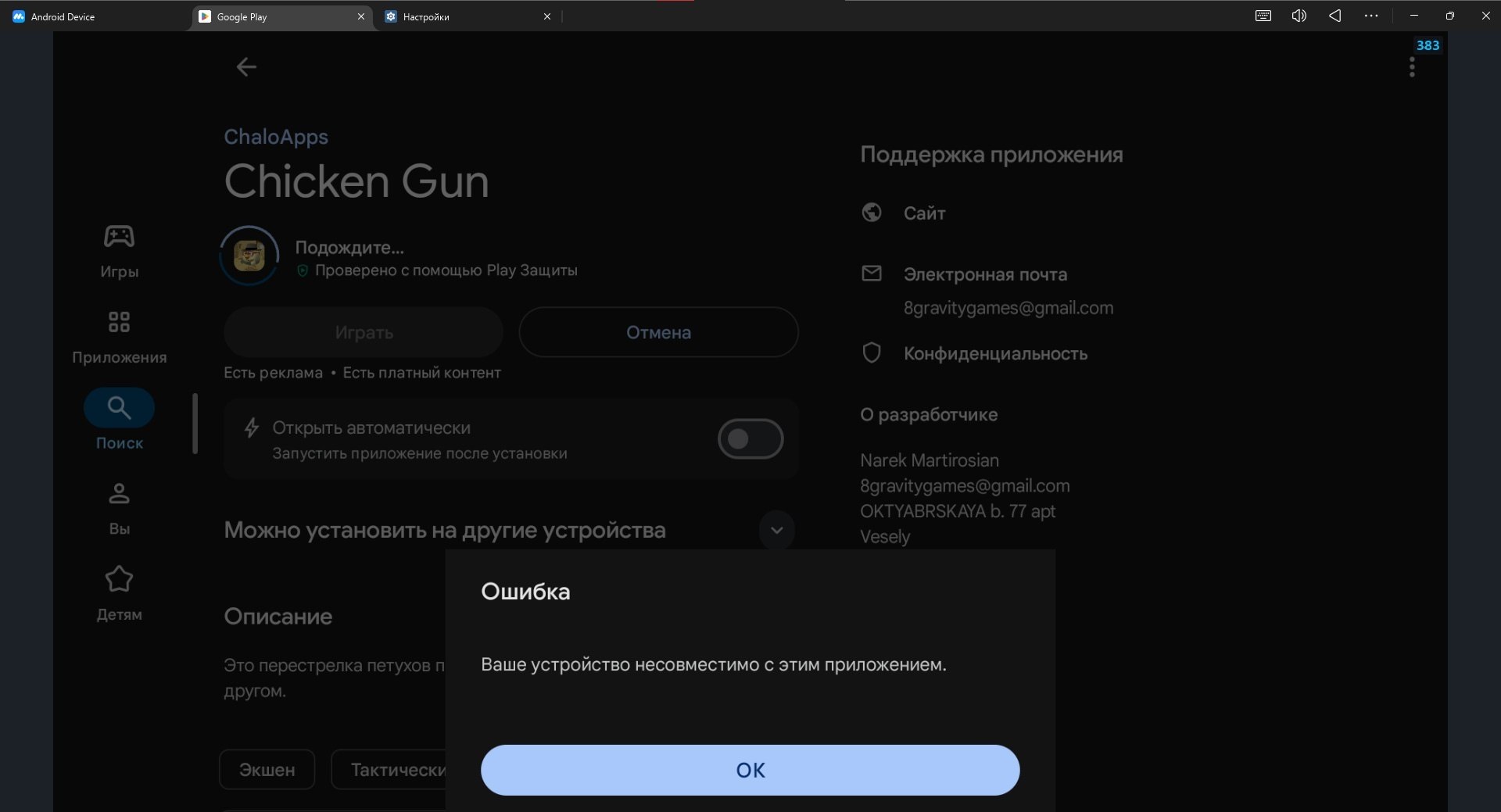Click the Подождите... install status text
Screen dimensions: 1501x812
tap(349, 248)
